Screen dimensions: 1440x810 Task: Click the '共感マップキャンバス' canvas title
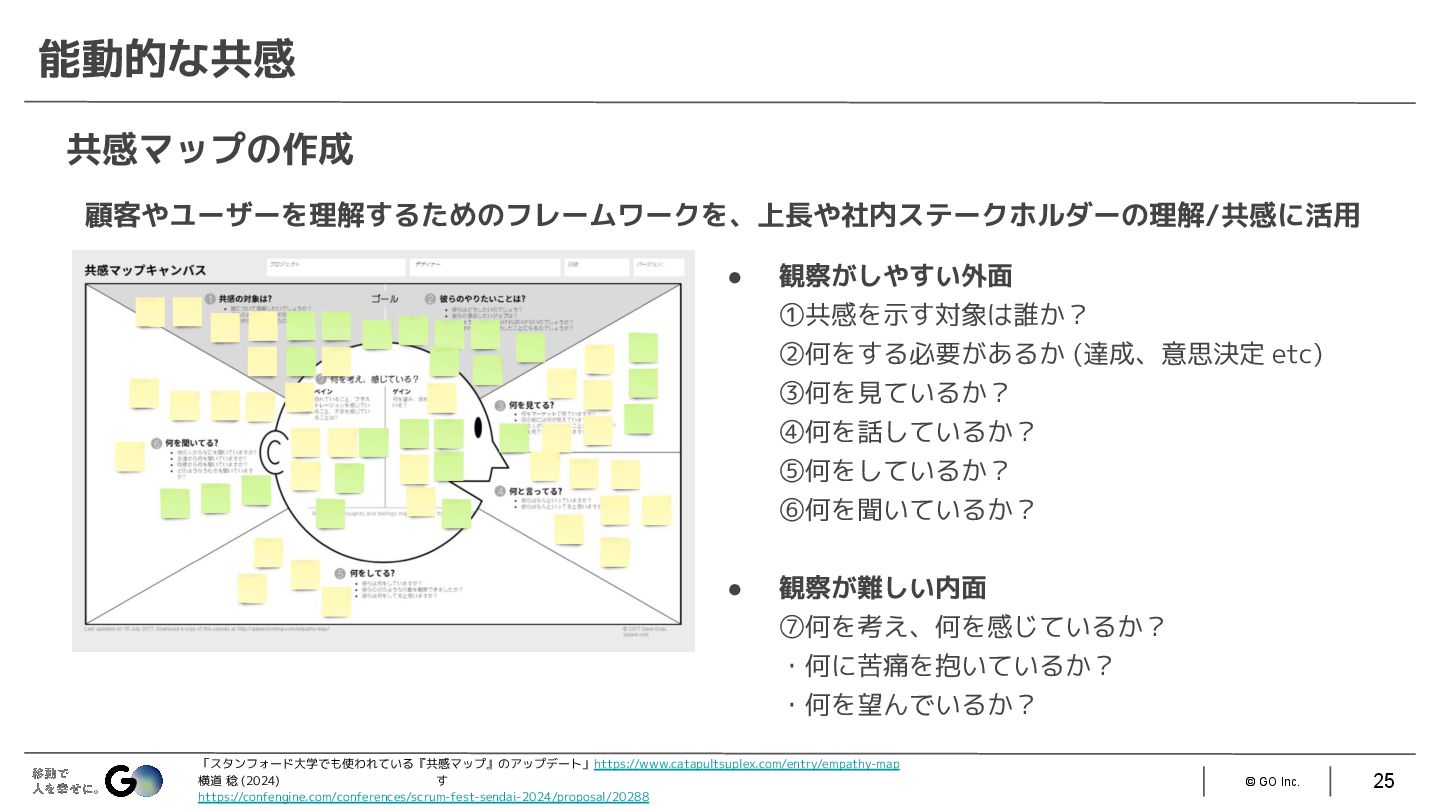pos(145,270)
